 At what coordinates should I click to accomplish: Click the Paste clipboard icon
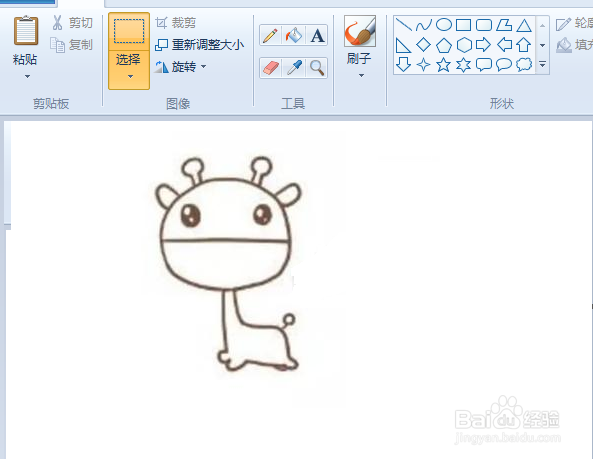point(26,31)
